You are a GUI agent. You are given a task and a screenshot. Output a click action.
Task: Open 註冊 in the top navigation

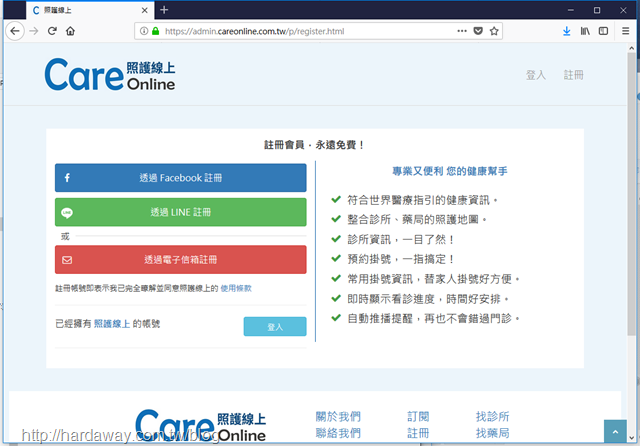(573, 75)
